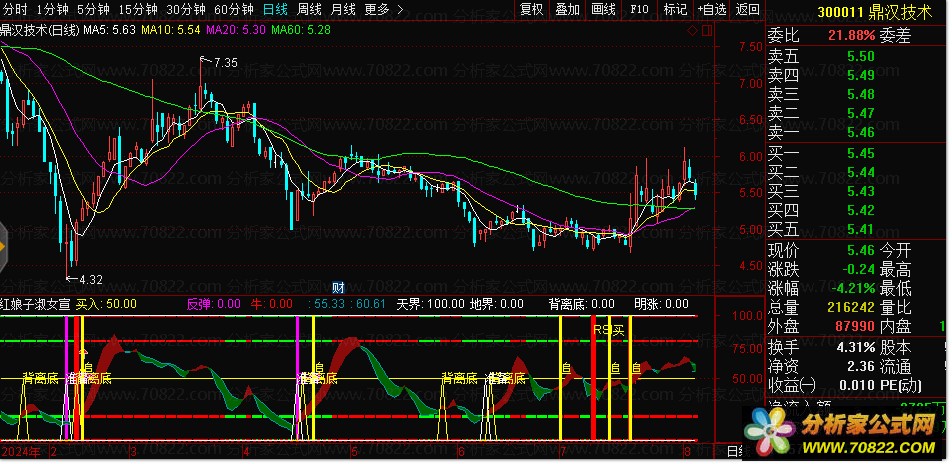The width and height of the screenshot is (952, 464).
Task: Click the 卖一 5.46 order row
Action: (856, 132)
